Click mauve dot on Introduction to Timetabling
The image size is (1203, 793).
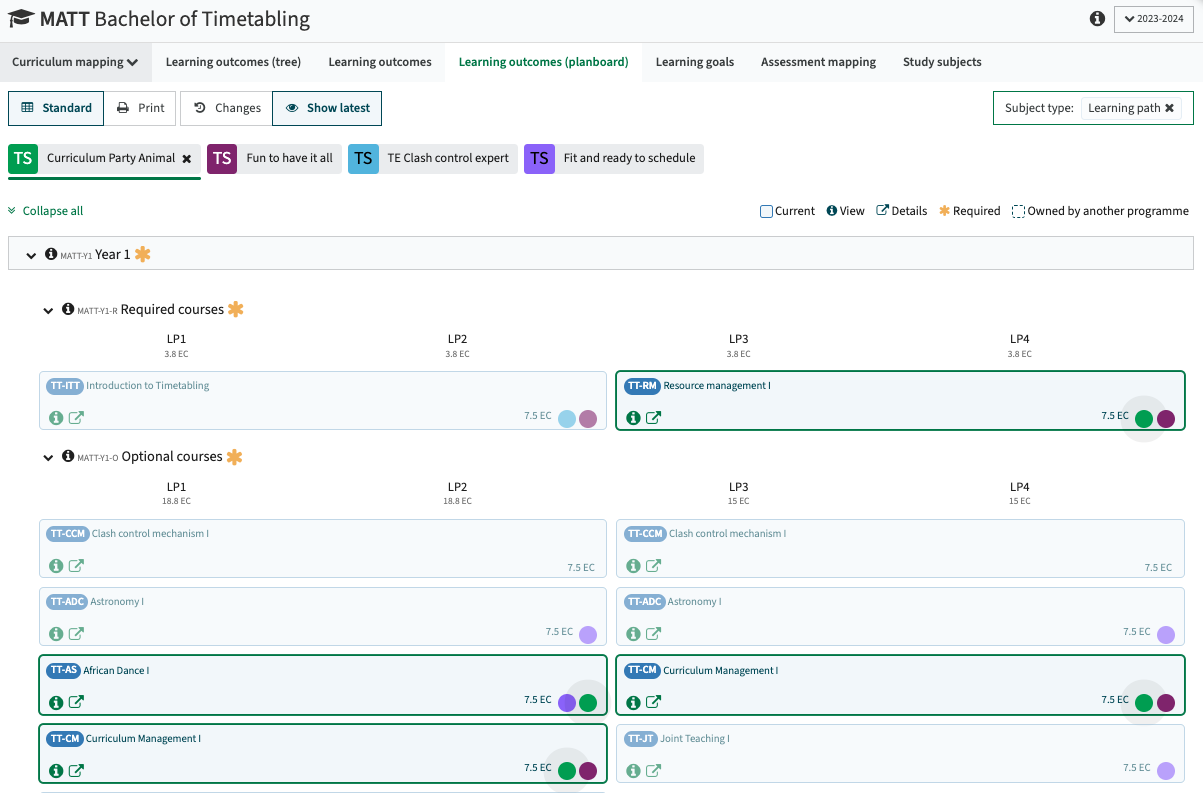(x=588, y=419)
